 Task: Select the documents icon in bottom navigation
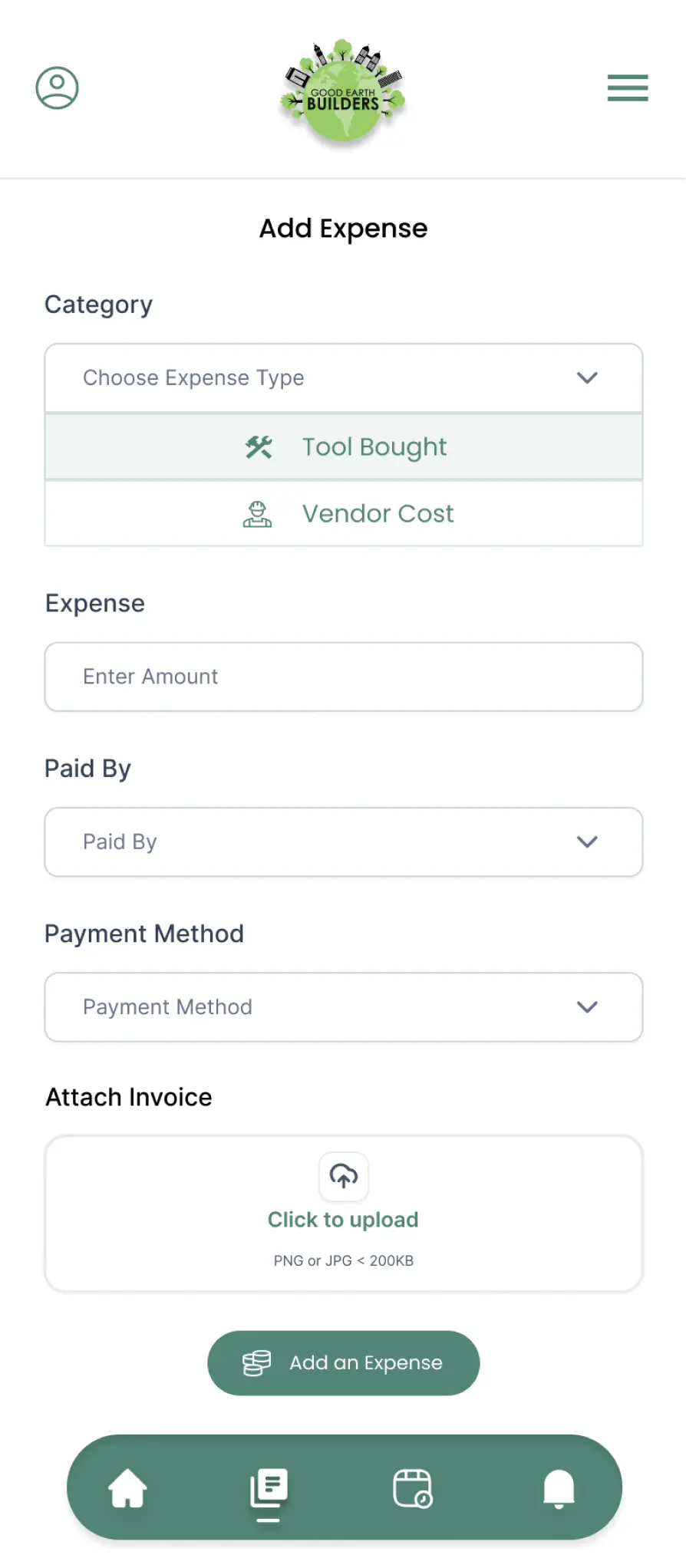tap(269, 1488)
